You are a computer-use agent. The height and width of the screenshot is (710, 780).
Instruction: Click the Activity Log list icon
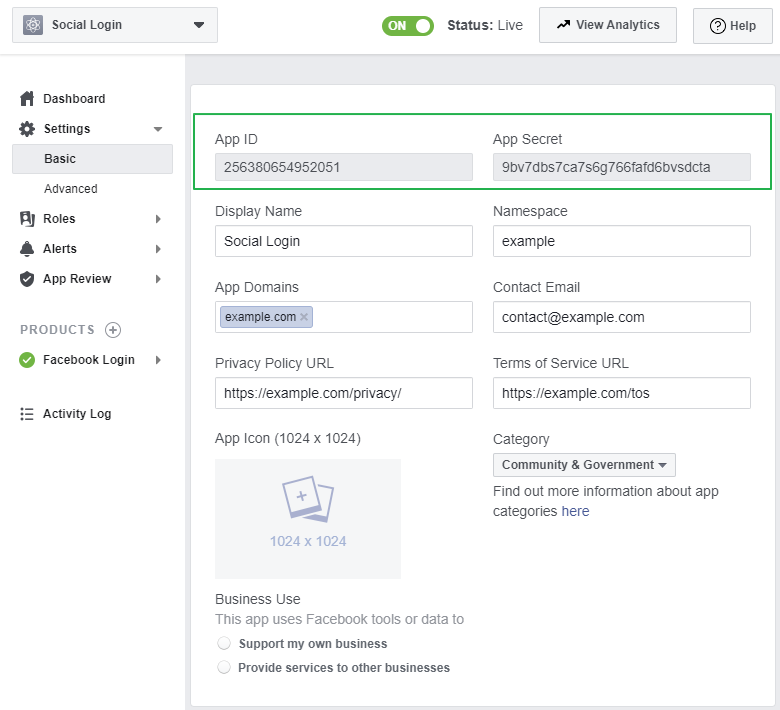(27, 414)
